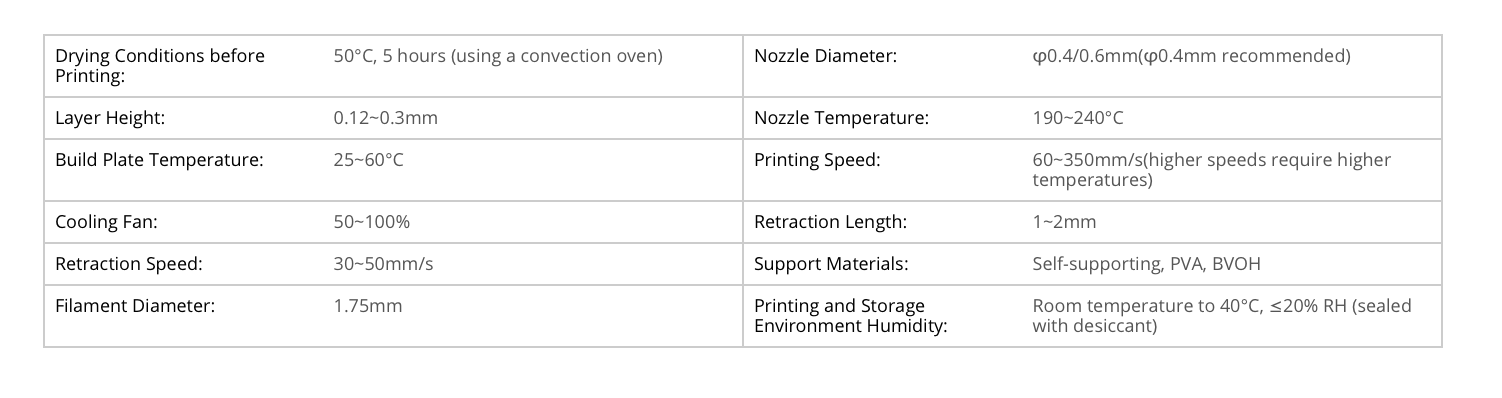The height and width of the screenshot is (398, 1502).
Task: Select the 190~240°C nozzle temperature value
Action: coord(1078,118)
